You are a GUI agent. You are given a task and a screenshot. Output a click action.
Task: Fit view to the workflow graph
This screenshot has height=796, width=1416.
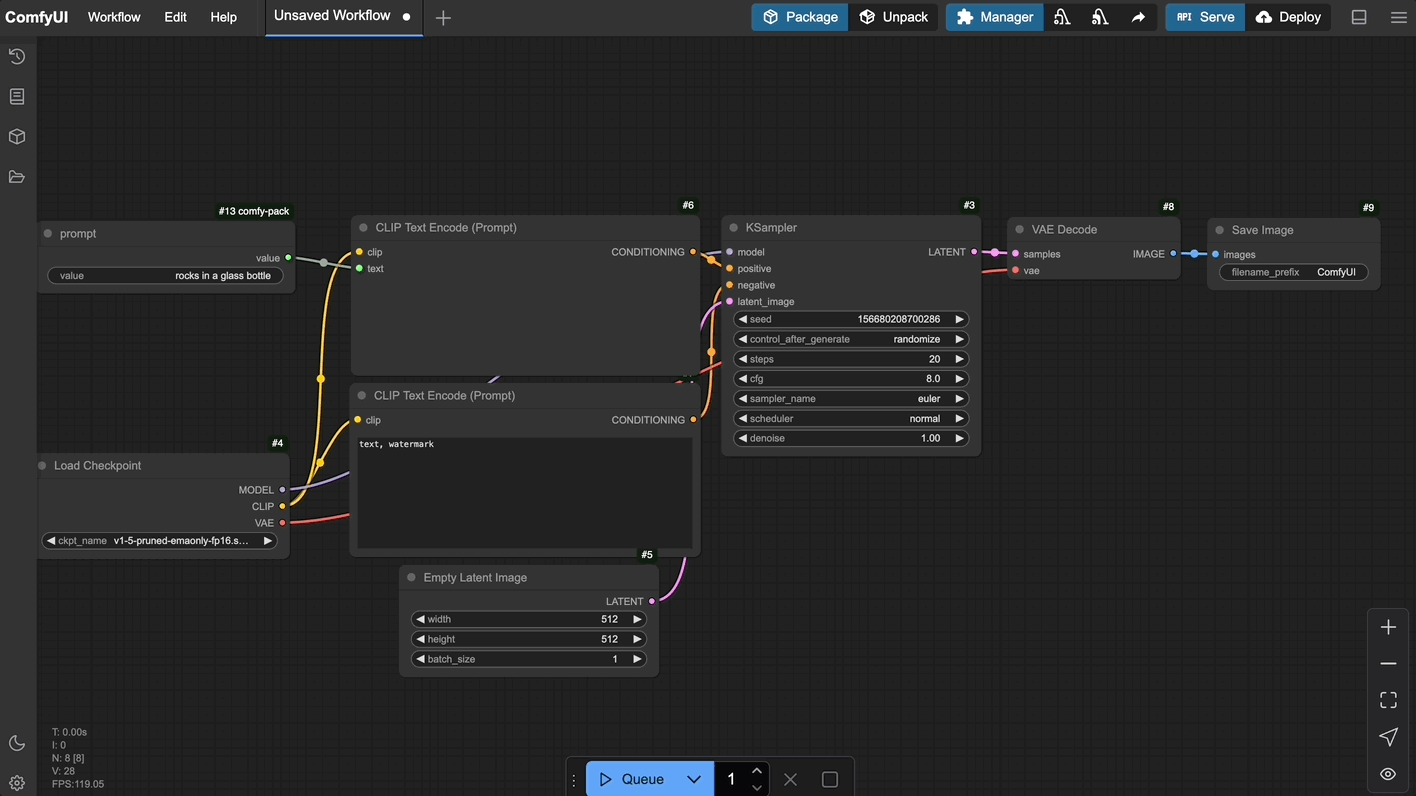pos(1388,700)
